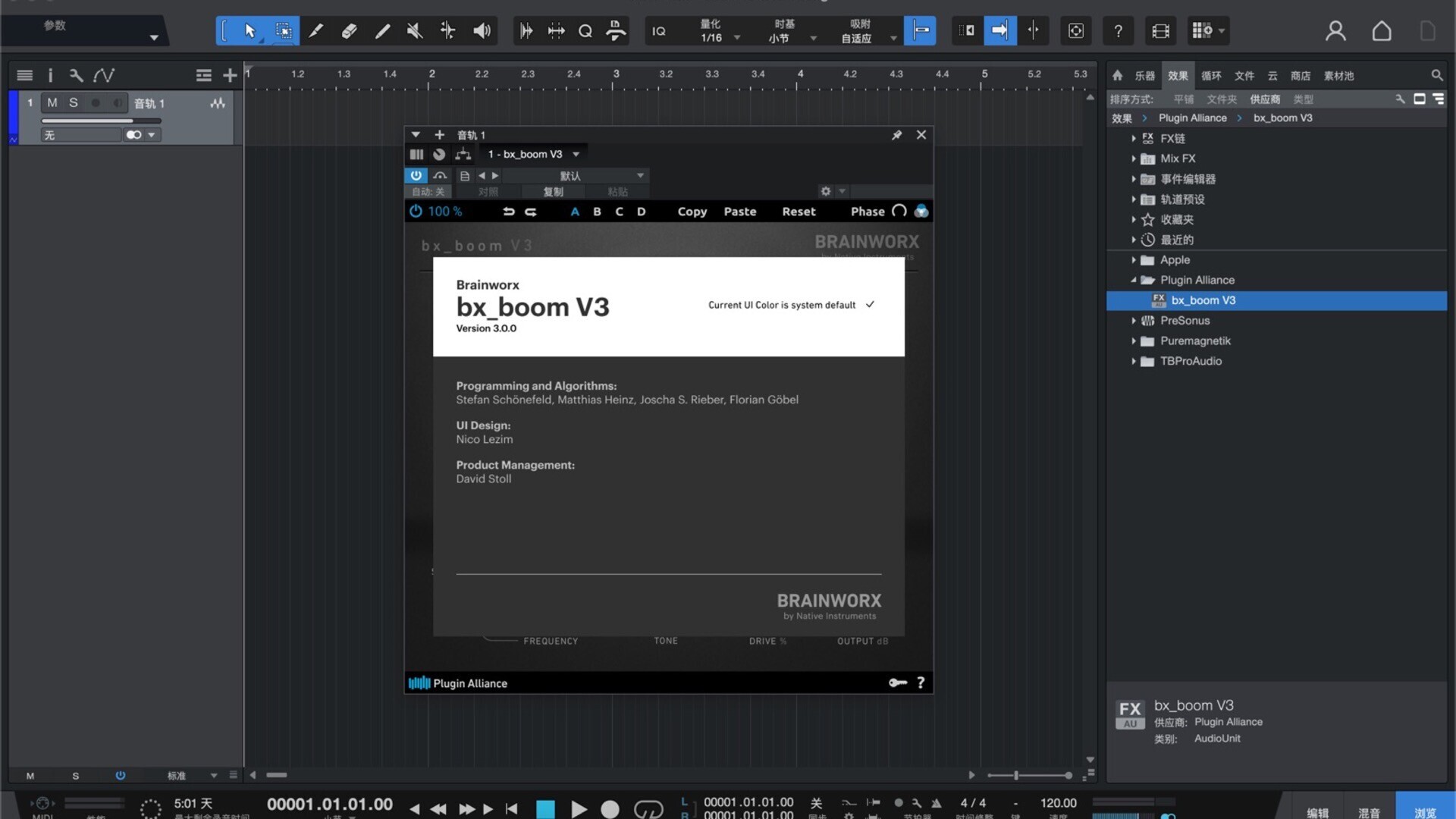Open the routing view icon in plugin window
Image resolution: width=1456 pixels, height=819 pixels.
[463, 154]
